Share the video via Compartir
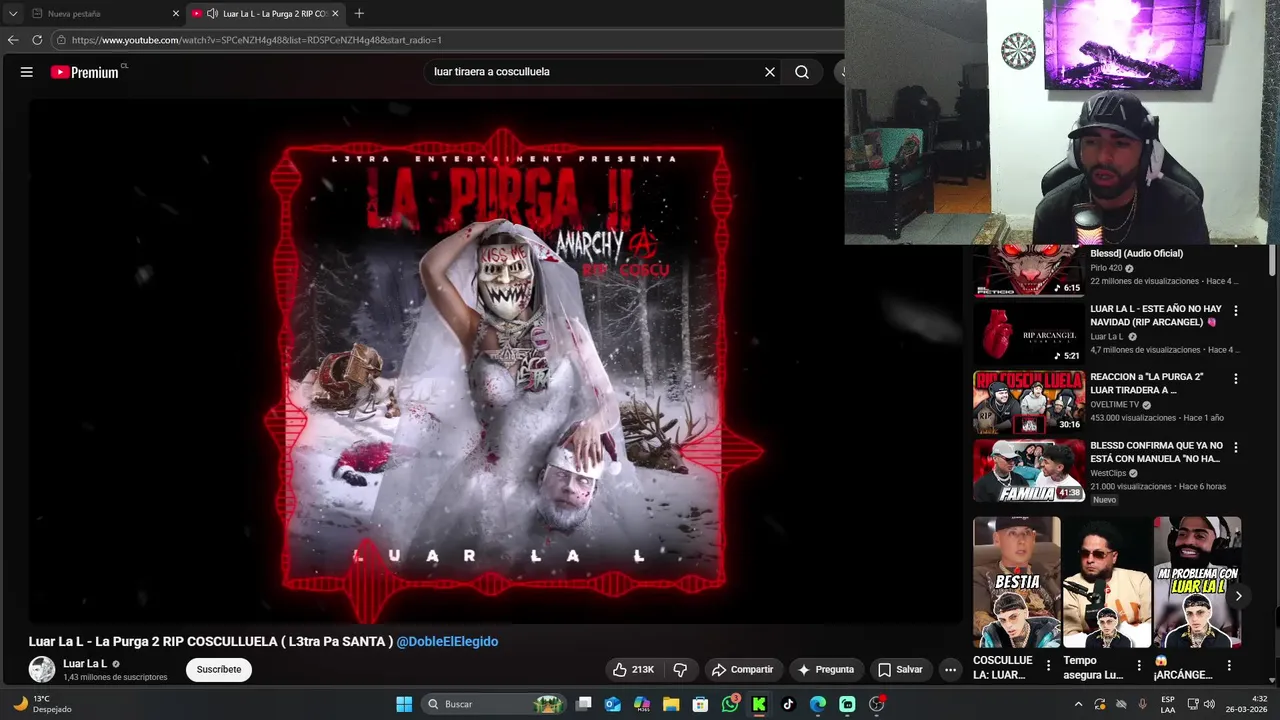Viewport: 1280px width, 720px height. coord(742,669)
